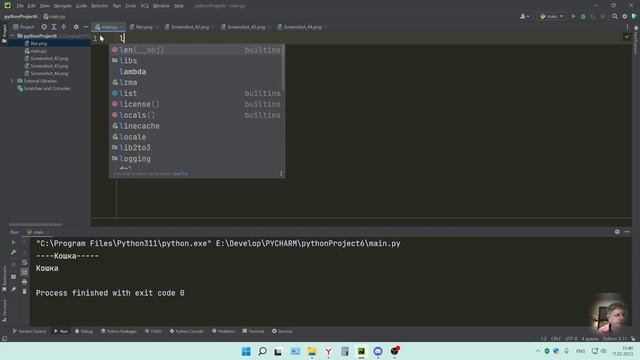The image size is (640, 360).
Task: Open the Project view mode dropdown
Action: point(24,27)
